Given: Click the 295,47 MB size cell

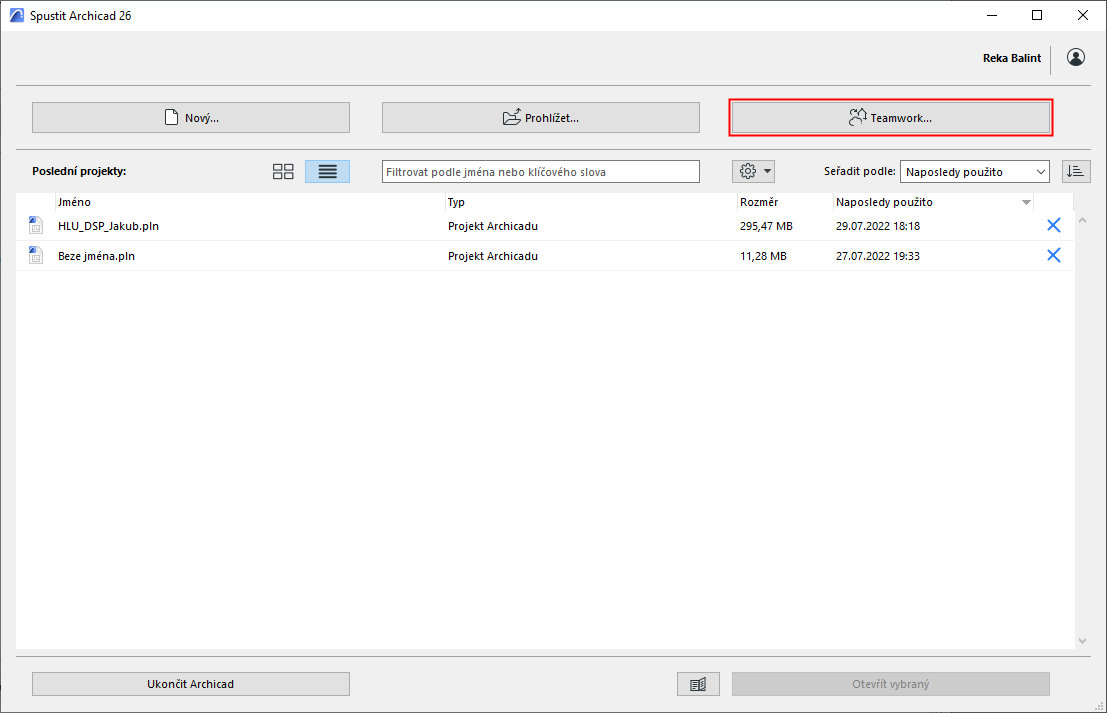Looking at the screenshot, I should click(x=766, y=226).
